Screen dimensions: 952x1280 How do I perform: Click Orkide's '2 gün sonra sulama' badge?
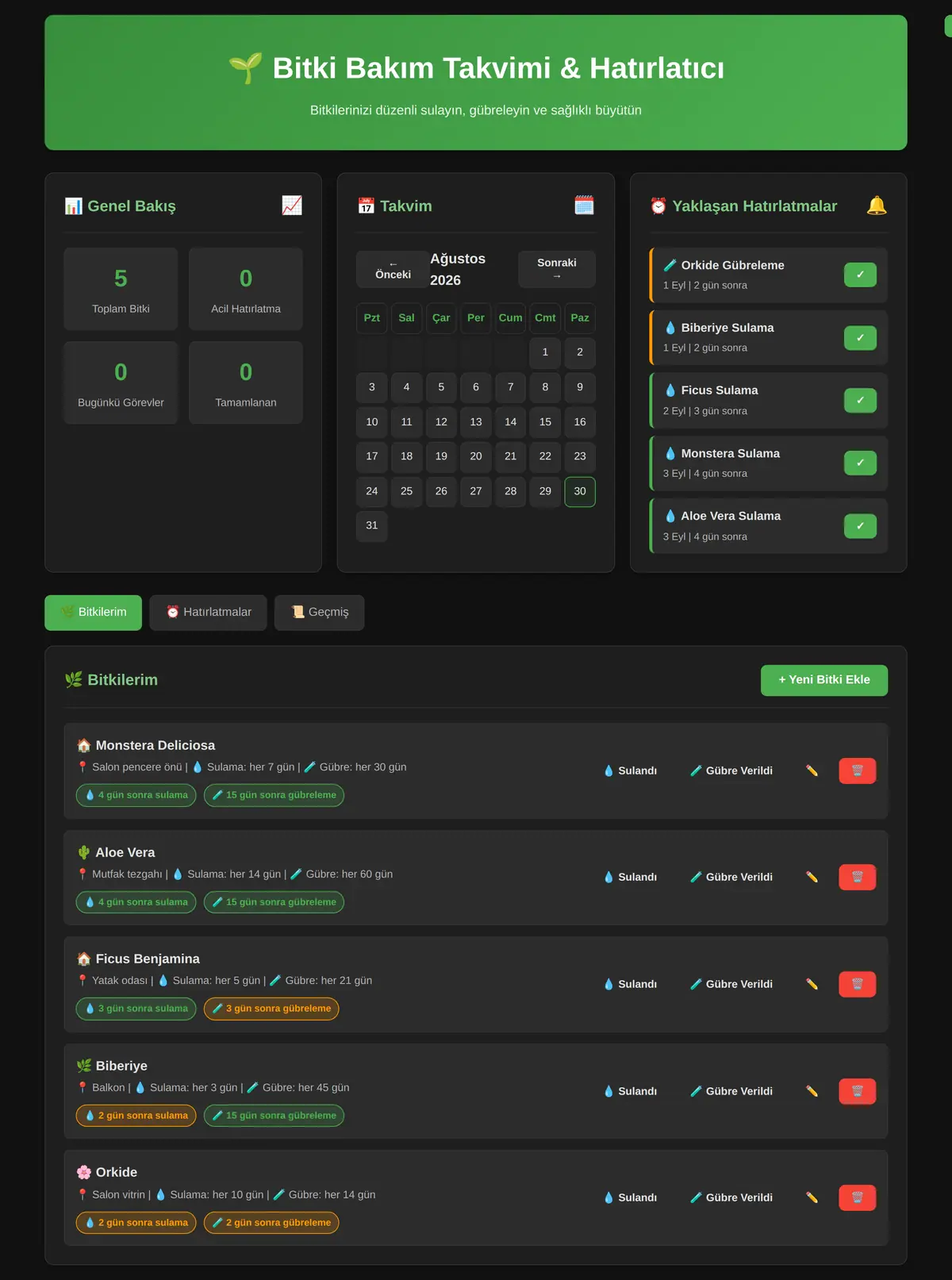pyautogui.click(x=136, y=1223)
